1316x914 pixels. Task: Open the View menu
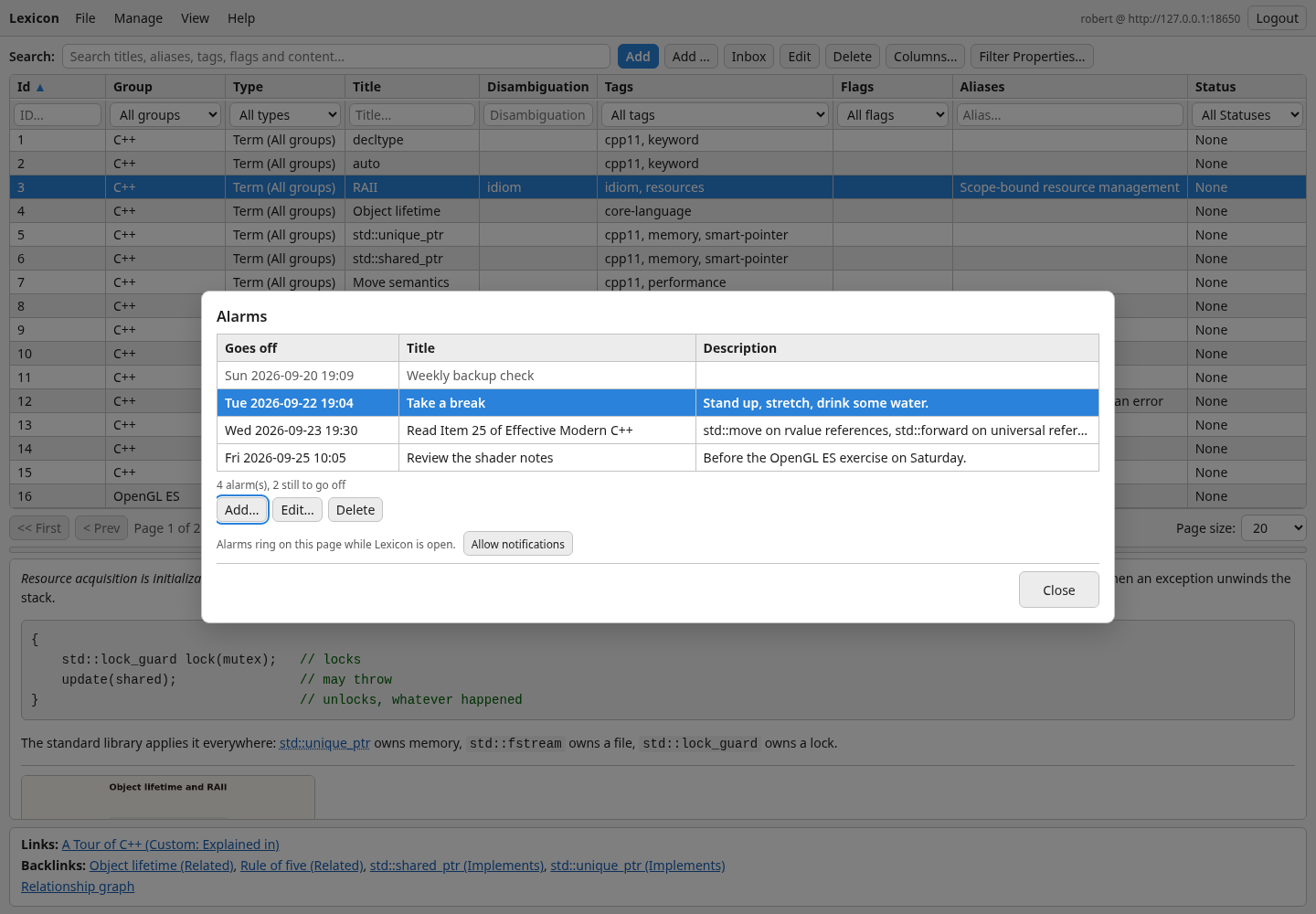195,18
